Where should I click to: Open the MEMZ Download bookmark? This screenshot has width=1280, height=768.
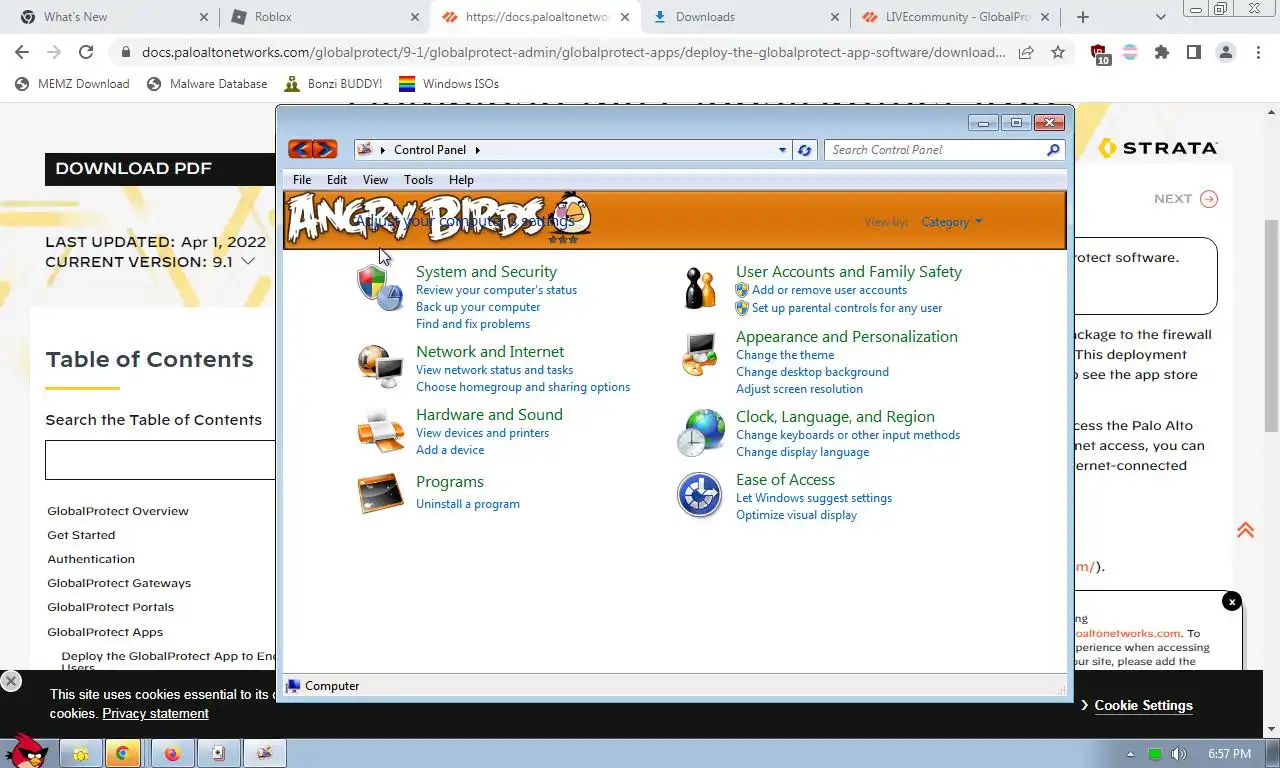tap(72, 84)
